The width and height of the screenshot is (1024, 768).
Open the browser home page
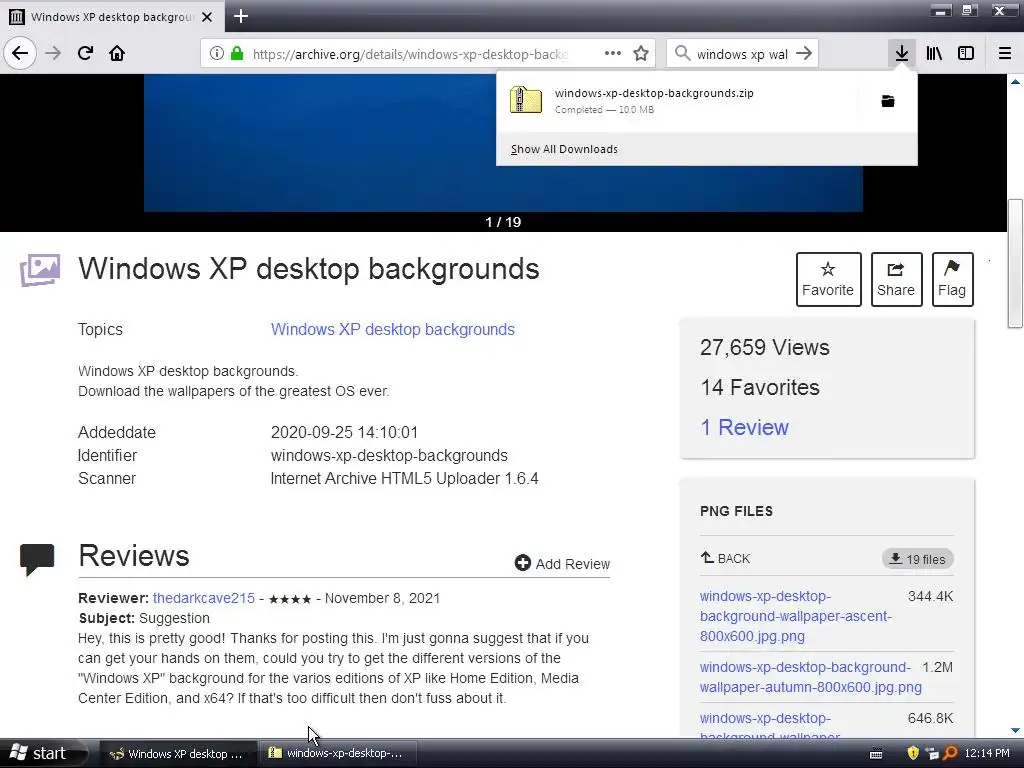[117, 54]
